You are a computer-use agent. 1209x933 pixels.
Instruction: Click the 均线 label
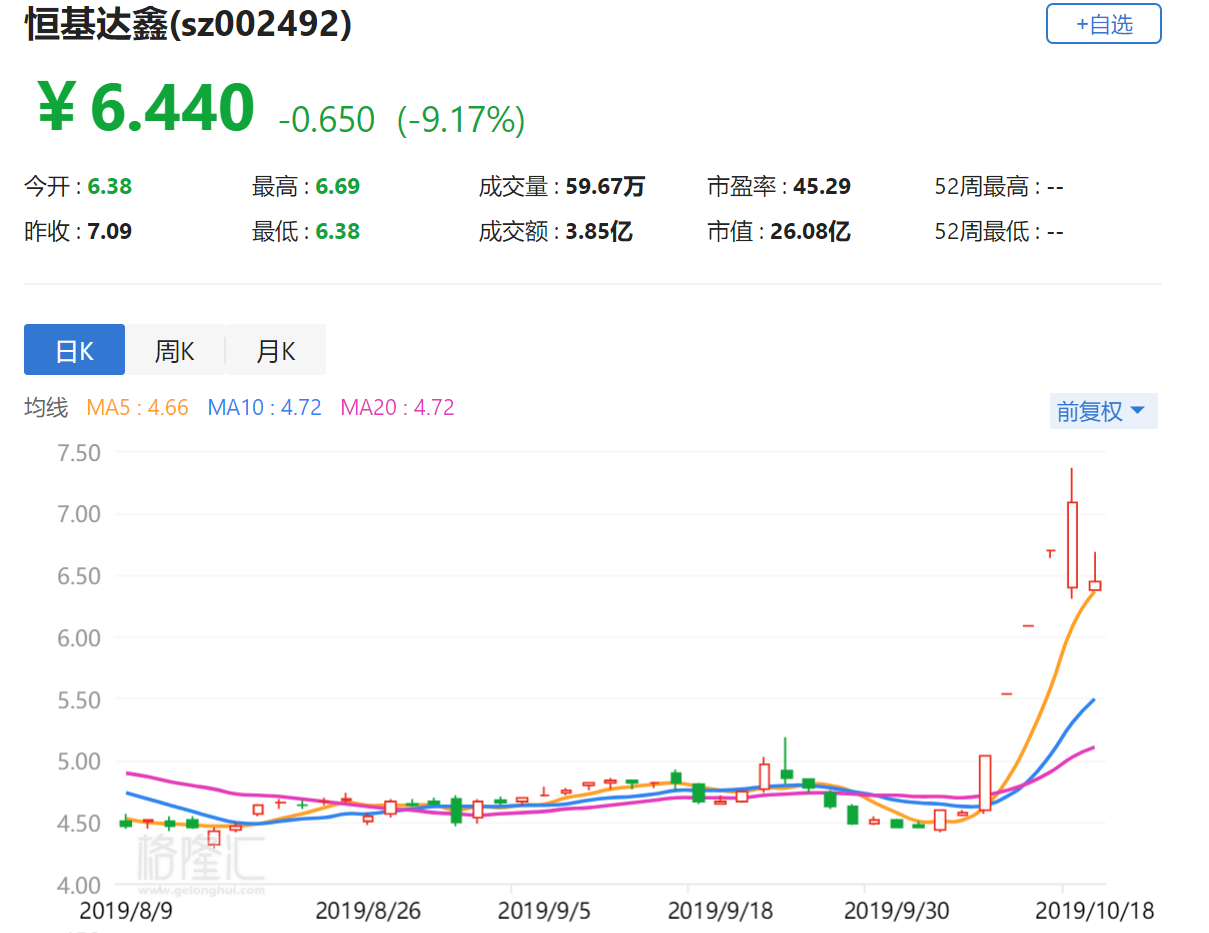pyautogui.click(x=46, y=408)
